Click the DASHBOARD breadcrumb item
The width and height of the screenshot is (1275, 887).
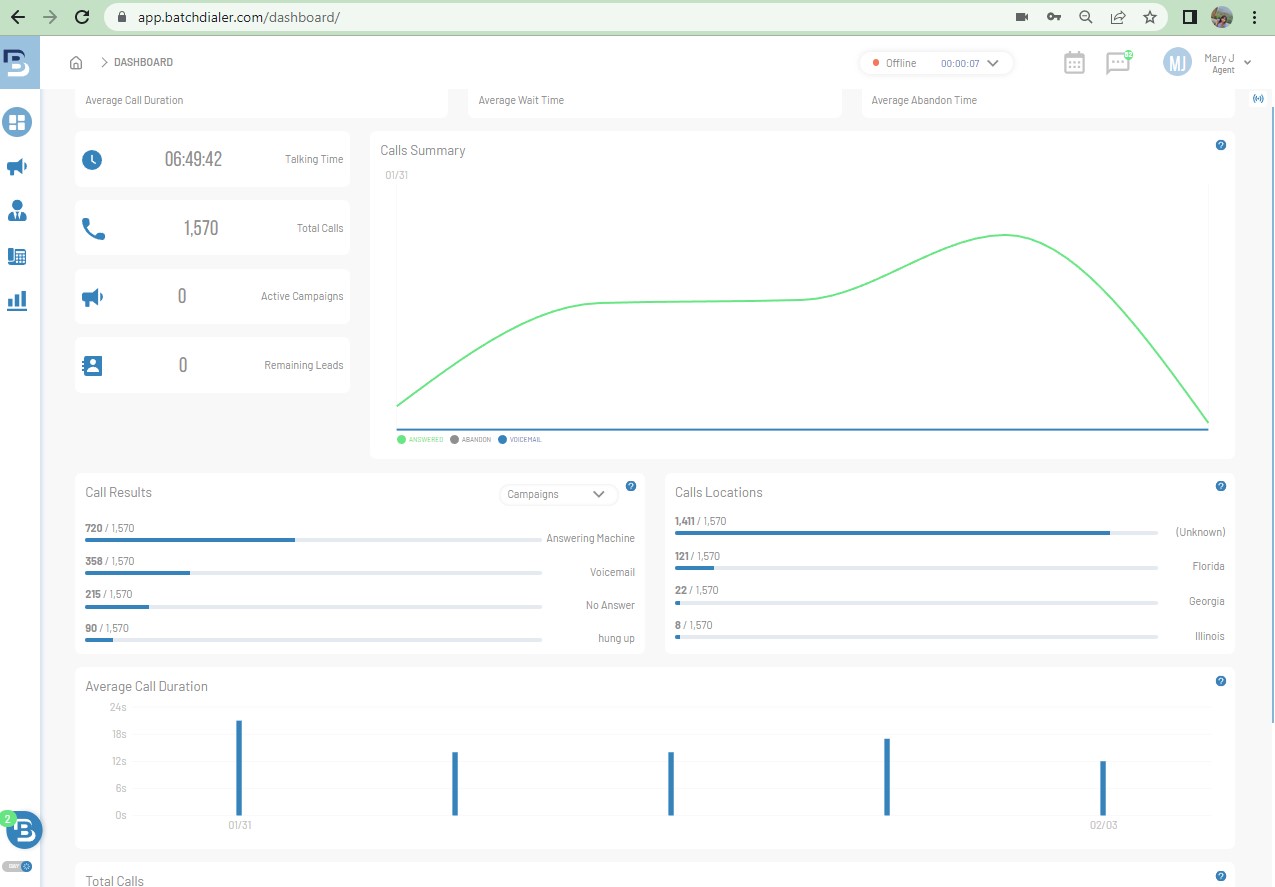tap(143, 63)
